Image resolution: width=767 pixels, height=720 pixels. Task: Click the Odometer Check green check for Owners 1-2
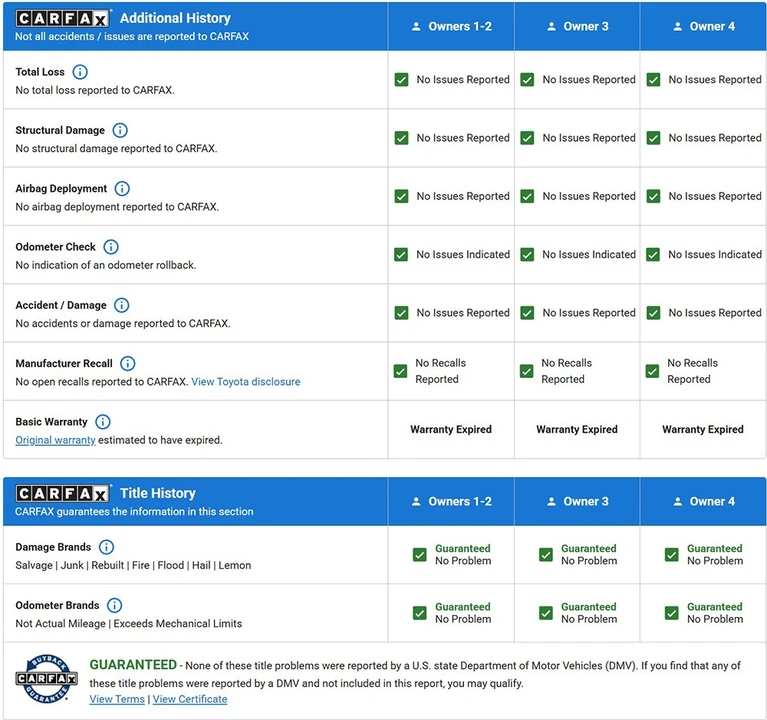click(x=401, y=254)
